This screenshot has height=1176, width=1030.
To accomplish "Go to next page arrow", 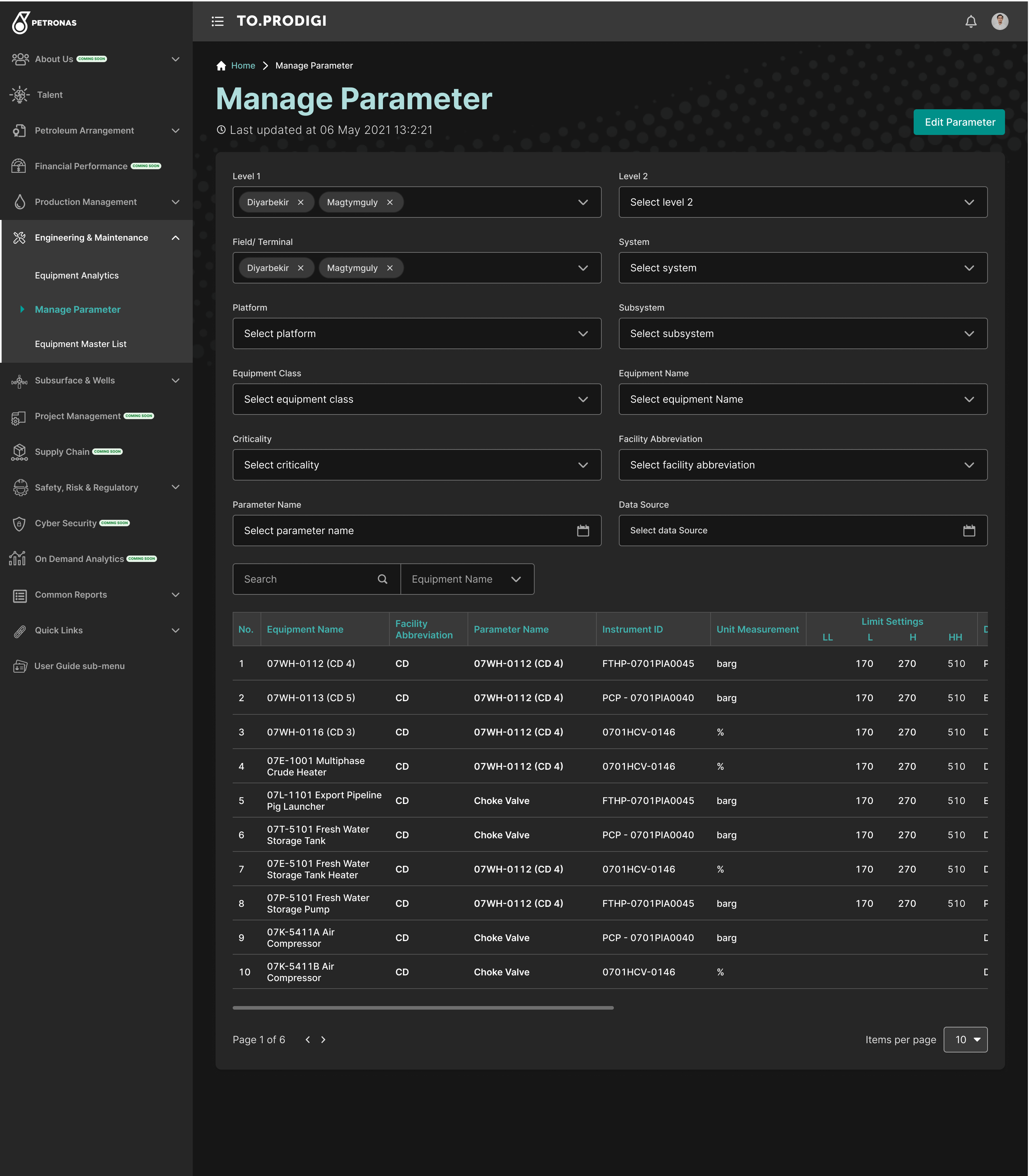I will click(x=323, y=1039).
